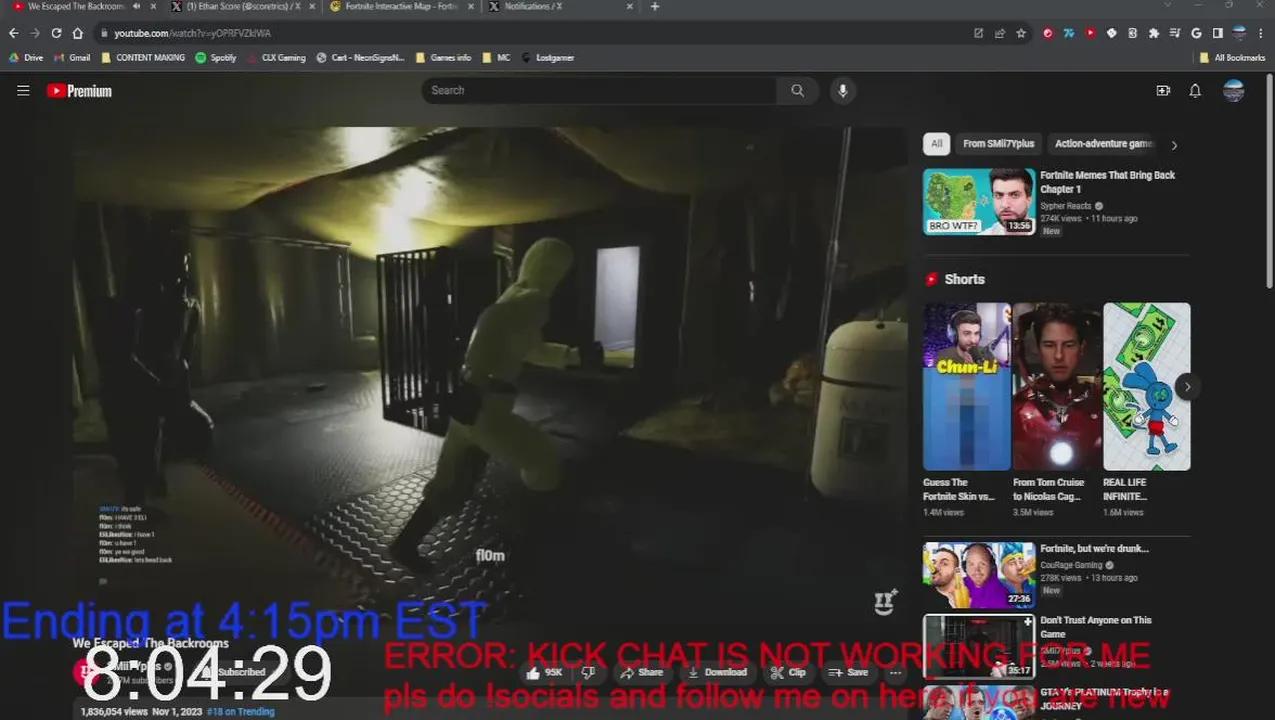
Task: Click the Clip button under the video
Action: [790, 673]
